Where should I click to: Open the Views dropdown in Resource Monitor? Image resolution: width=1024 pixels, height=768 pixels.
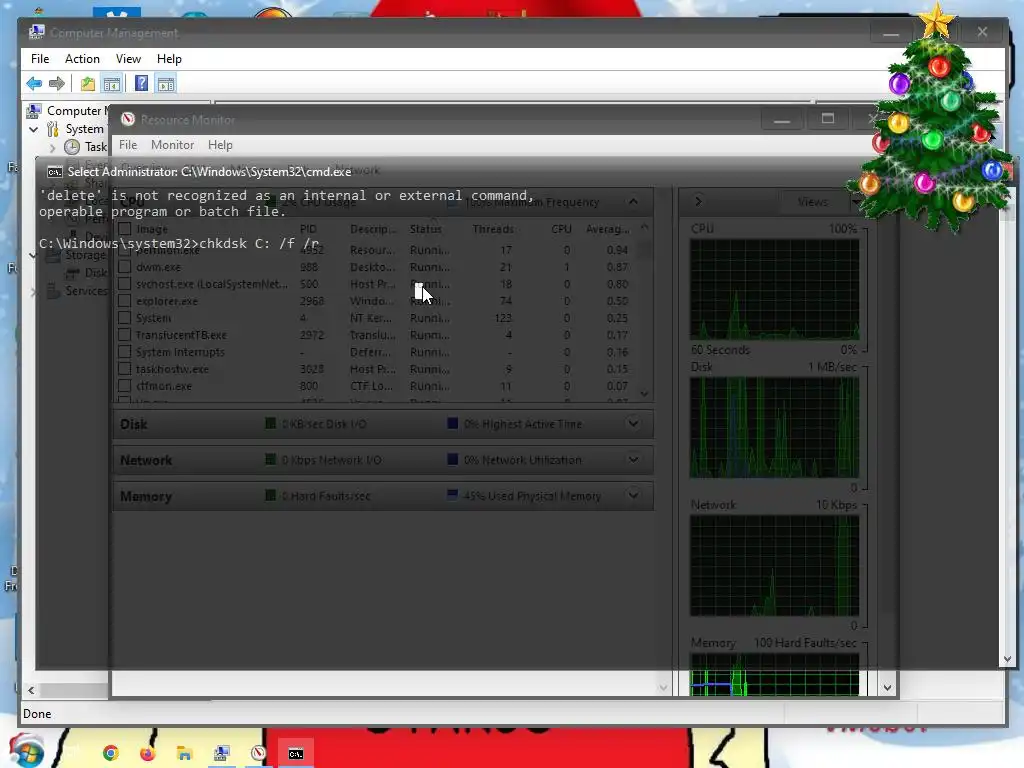819,202
